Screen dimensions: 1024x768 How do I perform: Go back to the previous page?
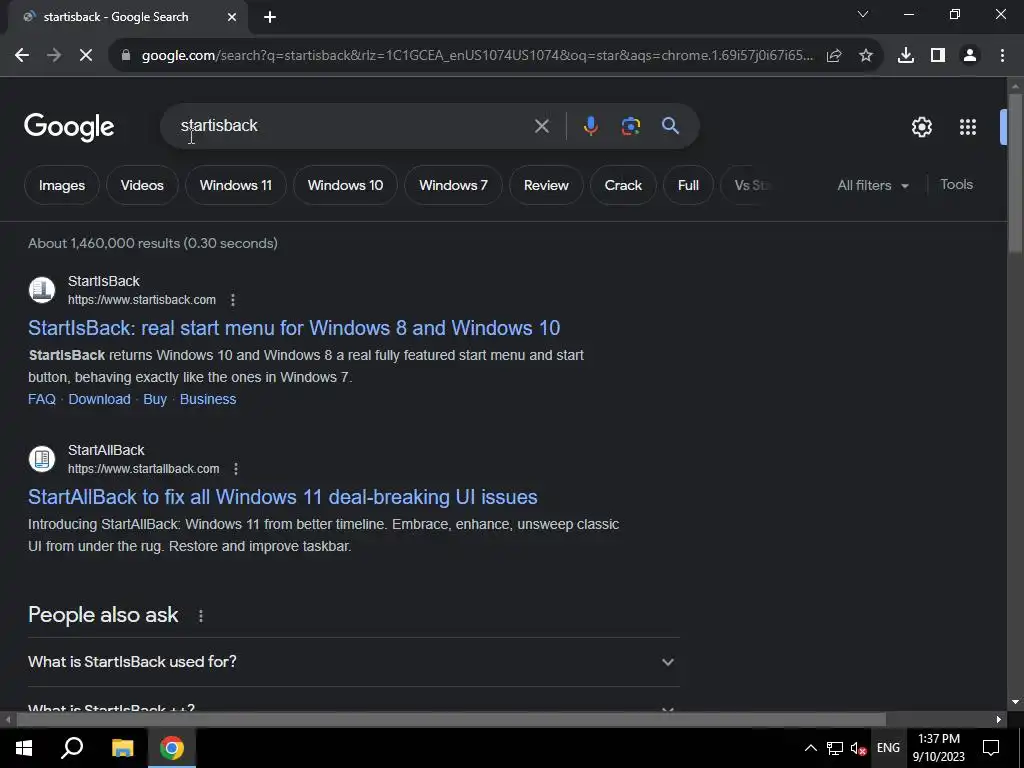click(22, 56)
